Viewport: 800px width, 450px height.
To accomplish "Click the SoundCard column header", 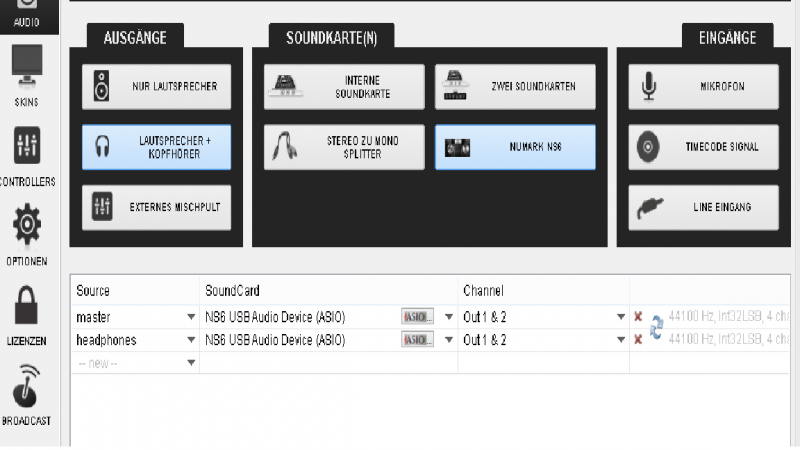I will pyautogui.click(x=232, y=291).
